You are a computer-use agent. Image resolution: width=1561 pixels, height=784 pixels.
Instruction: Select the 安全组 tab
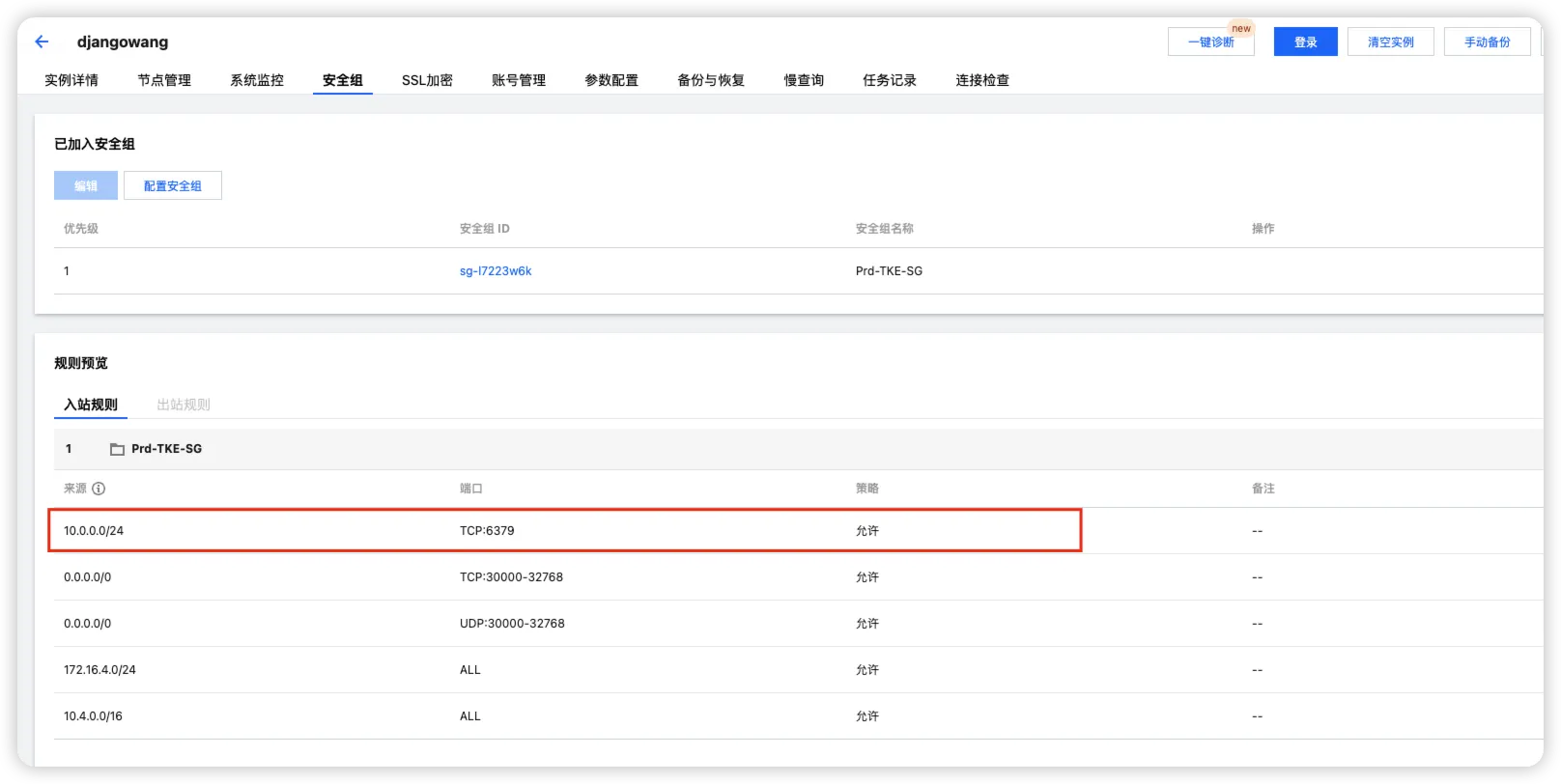click(x=343, y=80)
